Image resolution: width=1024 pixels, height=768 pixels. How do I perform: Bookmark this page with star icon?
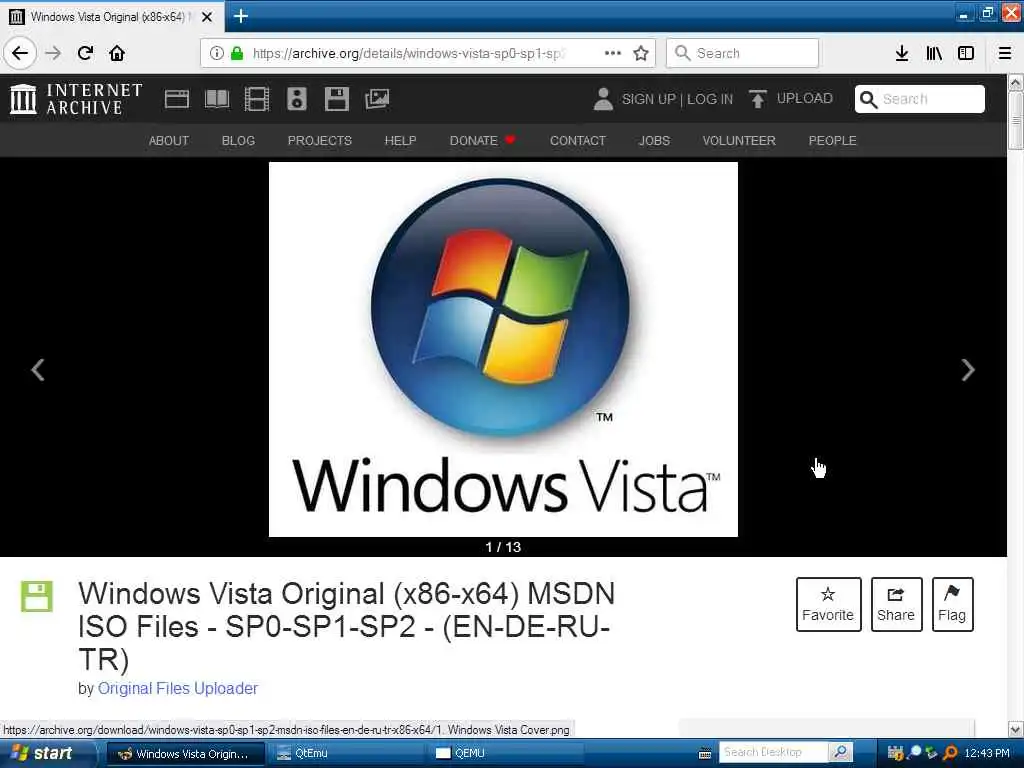pyautogui.click(x=641, y=53)
